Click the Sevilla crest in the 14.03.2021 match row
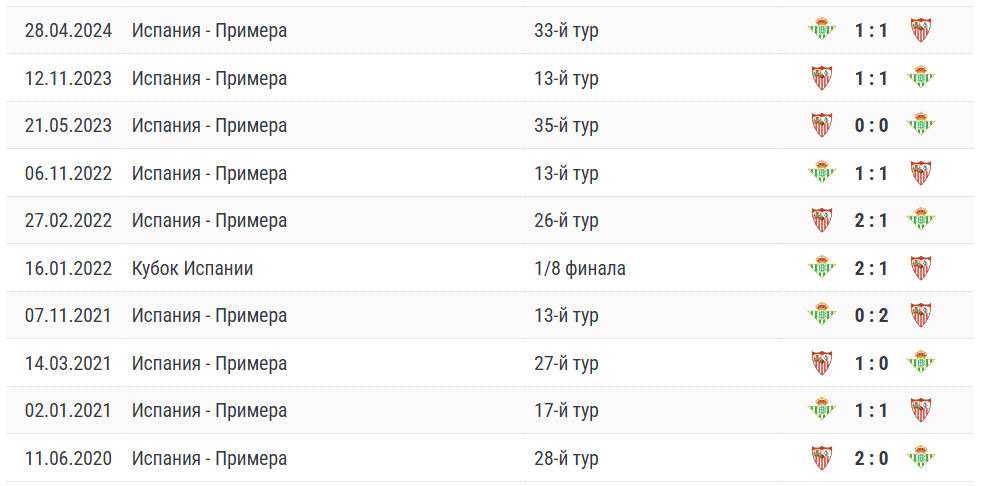 point(821,363)
